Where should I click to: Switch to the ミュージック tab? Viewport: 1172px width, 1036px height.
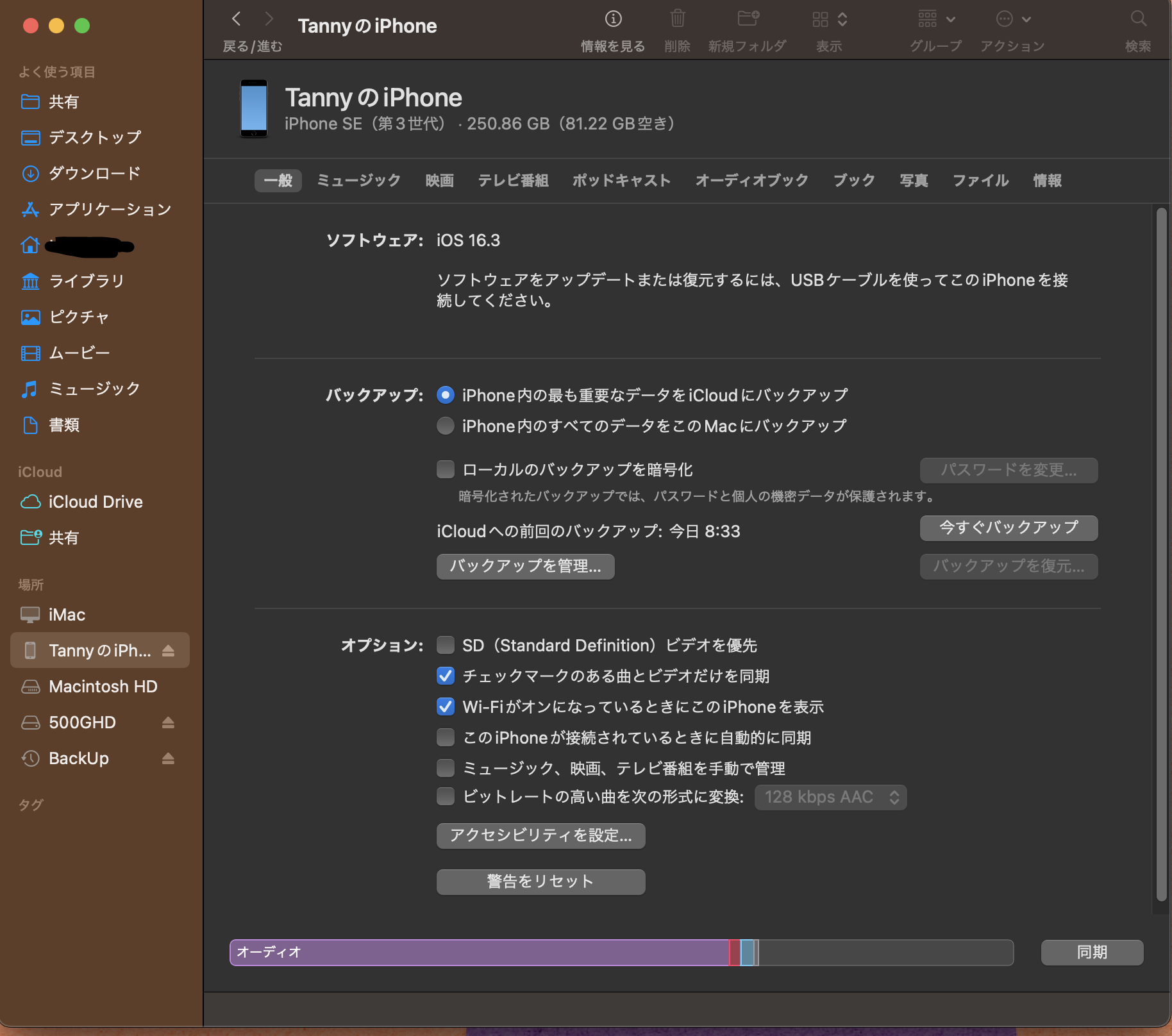pos(359,181)
